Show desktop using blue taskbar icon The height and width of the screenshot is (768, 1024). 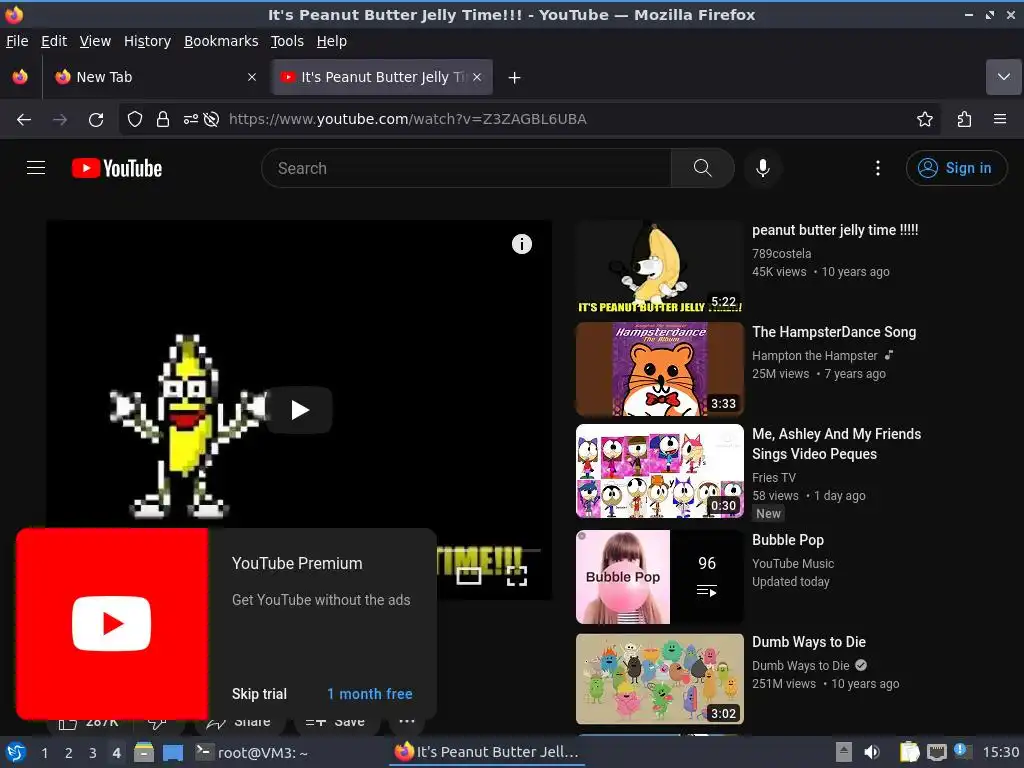(172, 753)
